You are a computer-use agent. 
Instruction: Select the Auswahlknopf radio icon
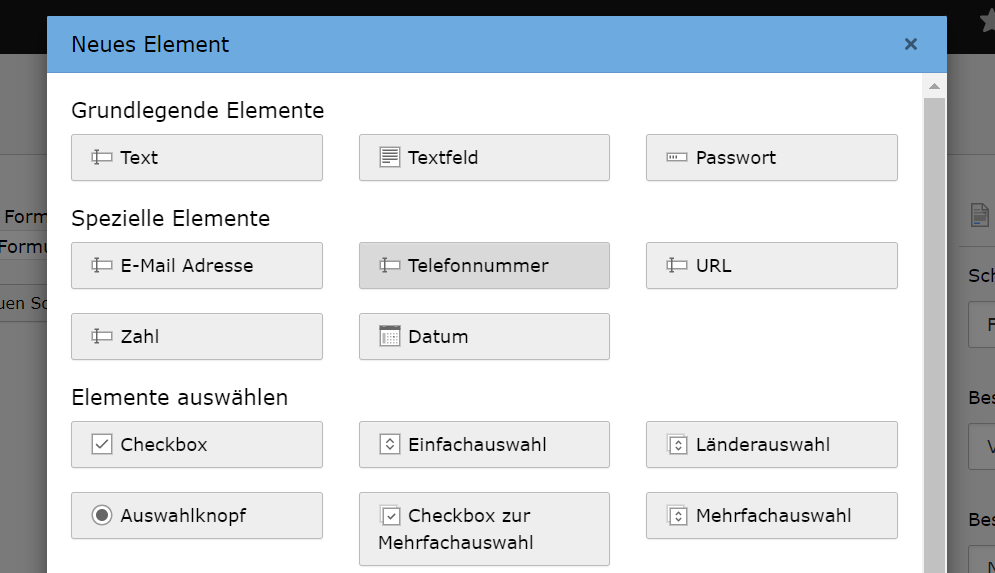coord(101,516)
